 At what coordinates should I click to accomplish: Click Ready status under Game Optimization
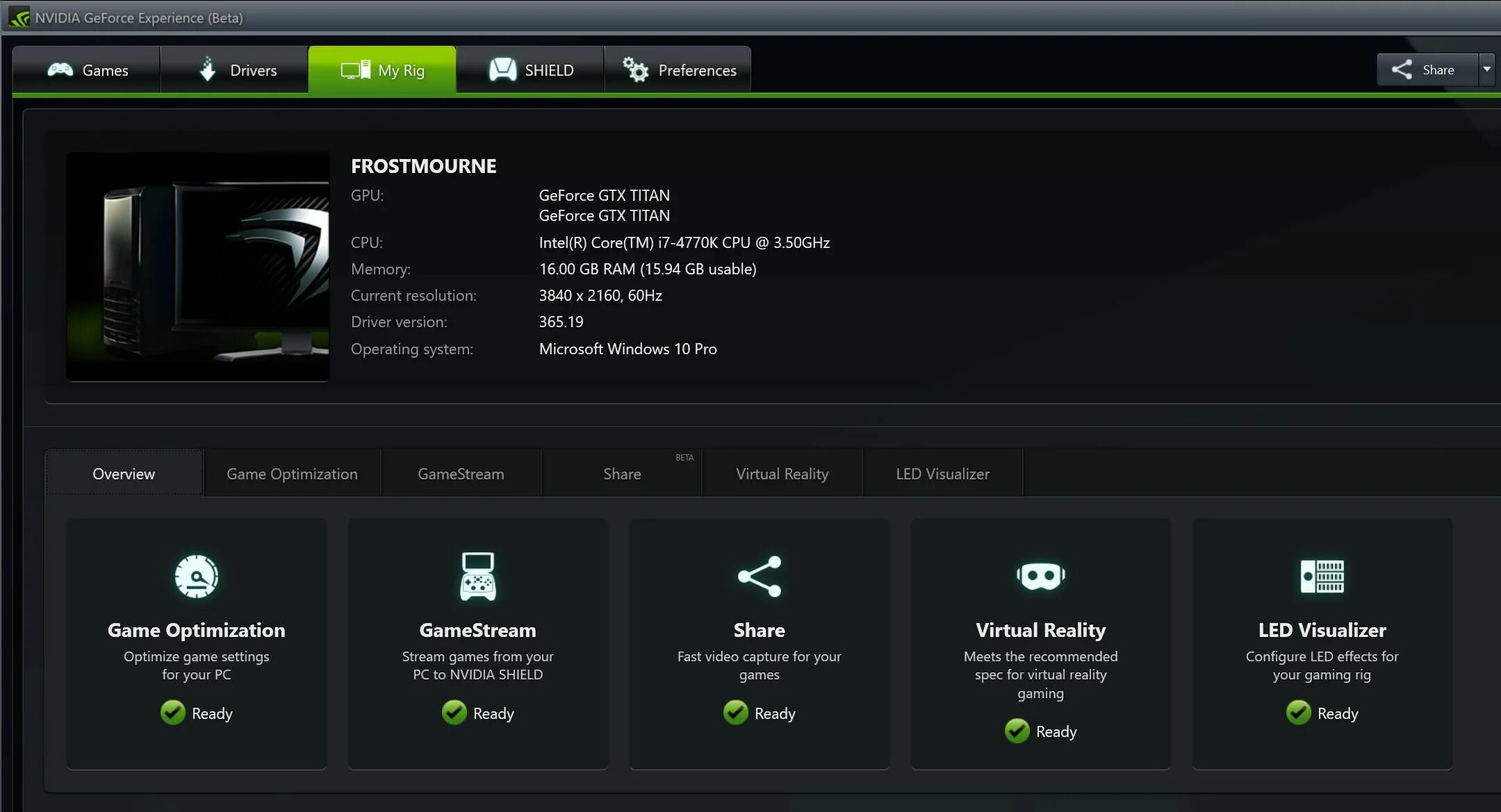point(212,713)
